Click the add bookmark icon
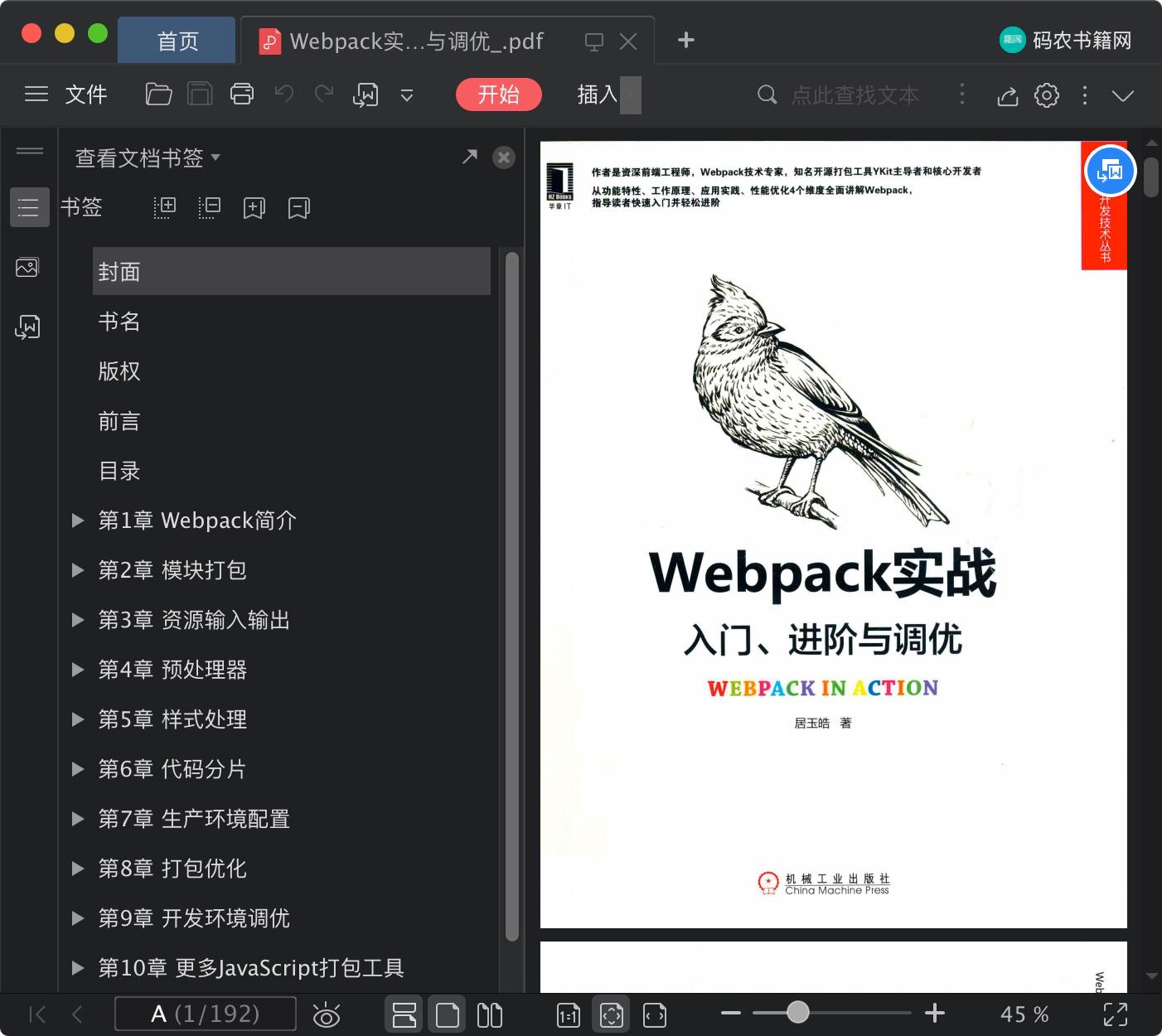Viewport: 1162px width, 1036px height. pos(254,207)
